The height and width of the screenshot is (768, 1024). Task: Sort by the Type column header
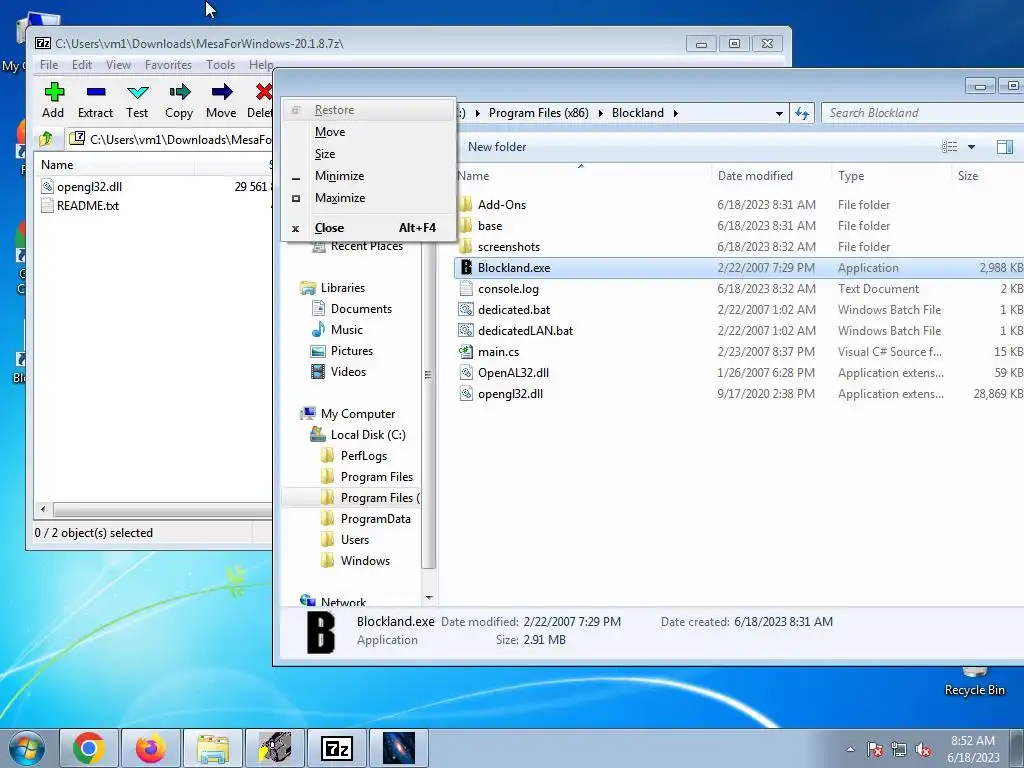coord(891,176)
